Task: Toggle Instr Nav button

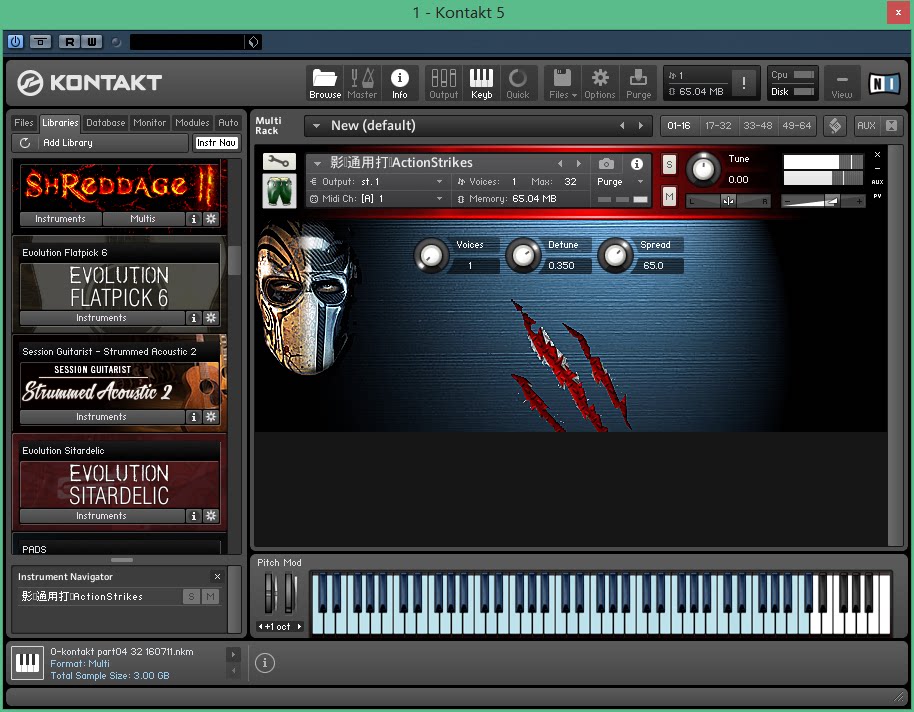Action: 216,143
